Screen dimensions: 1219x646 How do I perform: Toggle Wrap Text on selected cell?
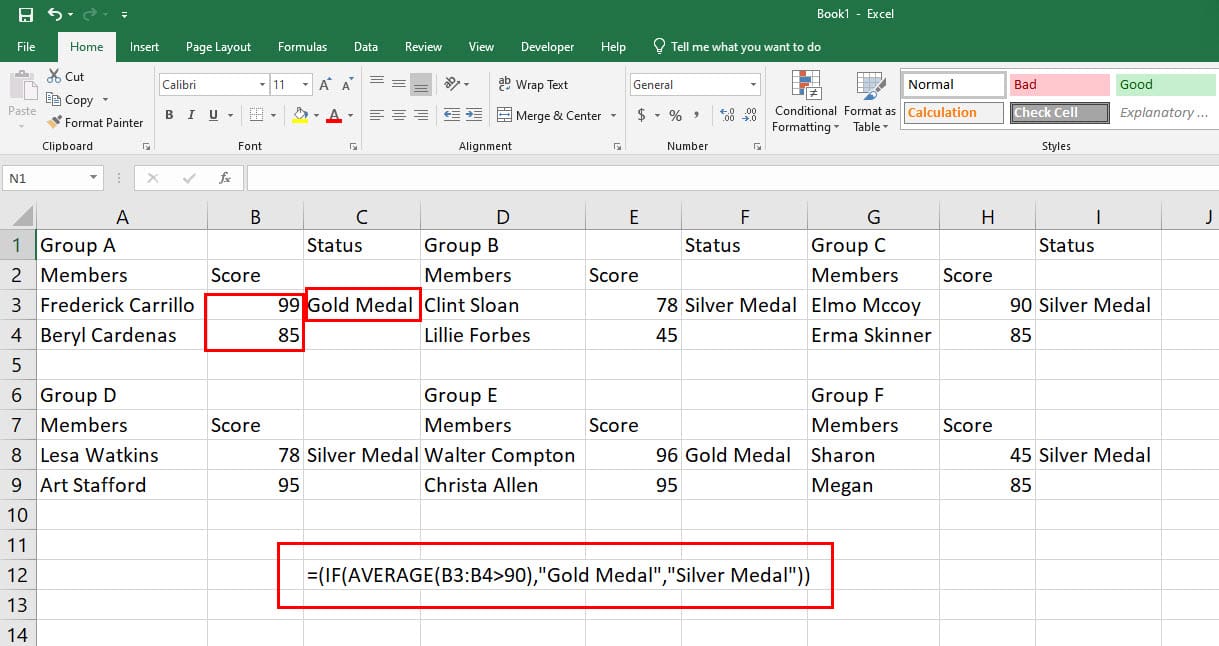(x=533, y=85)
